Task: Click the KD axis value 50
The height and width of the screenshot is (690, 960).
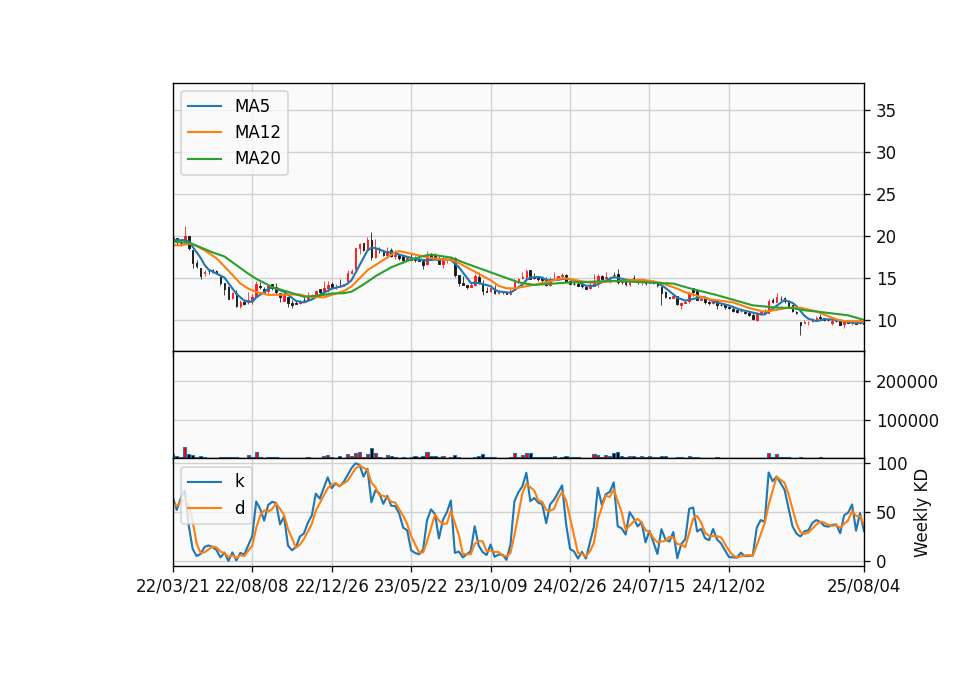Action: (x=886, y=513)
